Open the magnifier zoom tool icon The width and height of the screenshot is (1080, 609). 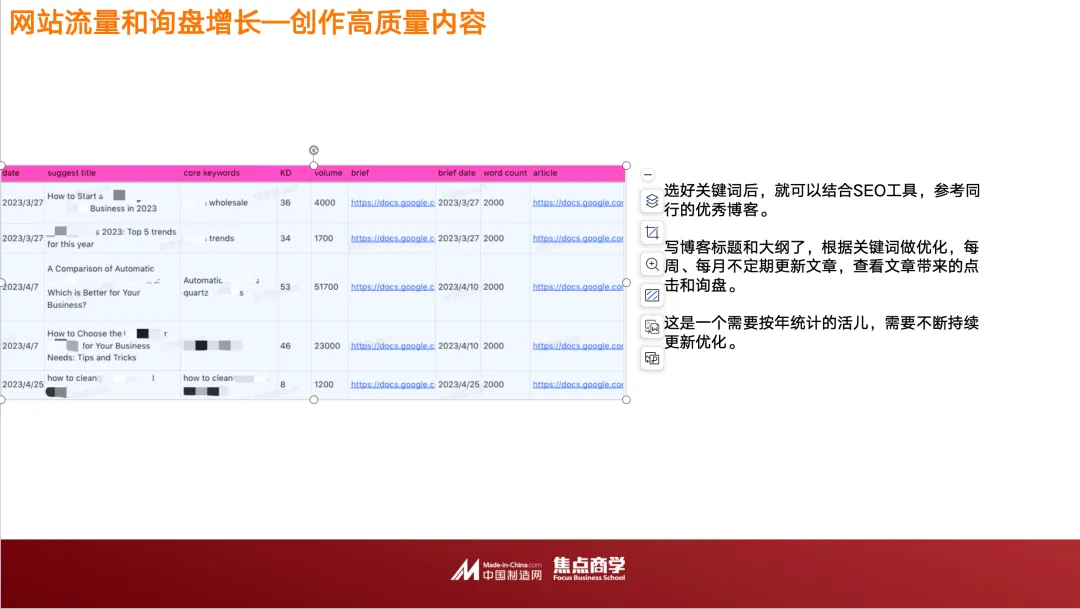click(651, 263)
